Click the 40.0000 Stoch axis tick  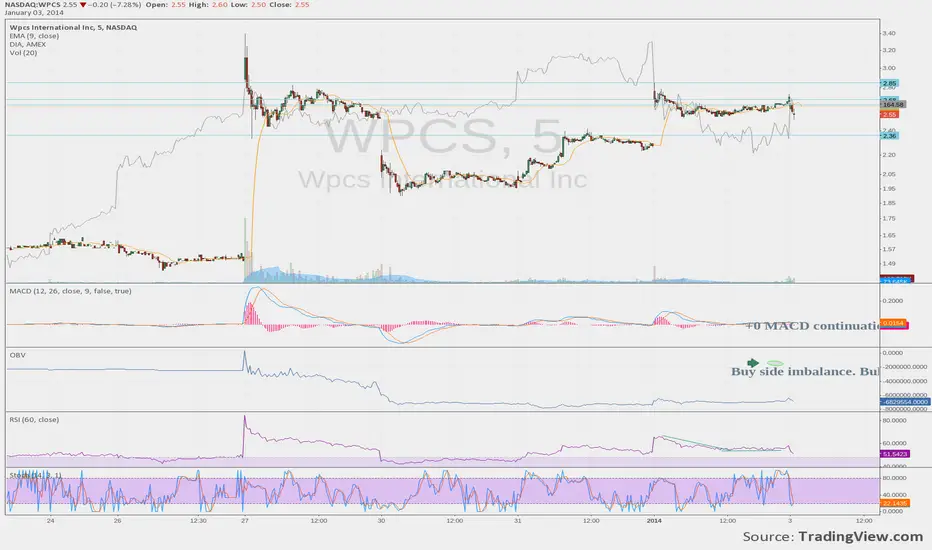(895, 495)
